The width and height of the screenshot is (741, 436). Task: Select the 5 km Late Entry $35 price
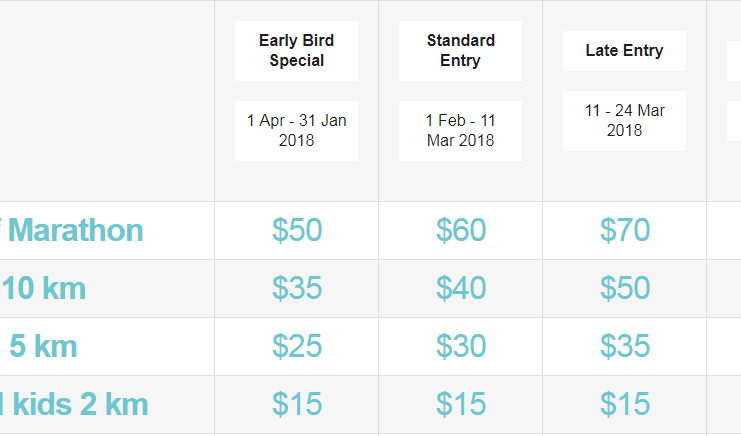(625, 347)
